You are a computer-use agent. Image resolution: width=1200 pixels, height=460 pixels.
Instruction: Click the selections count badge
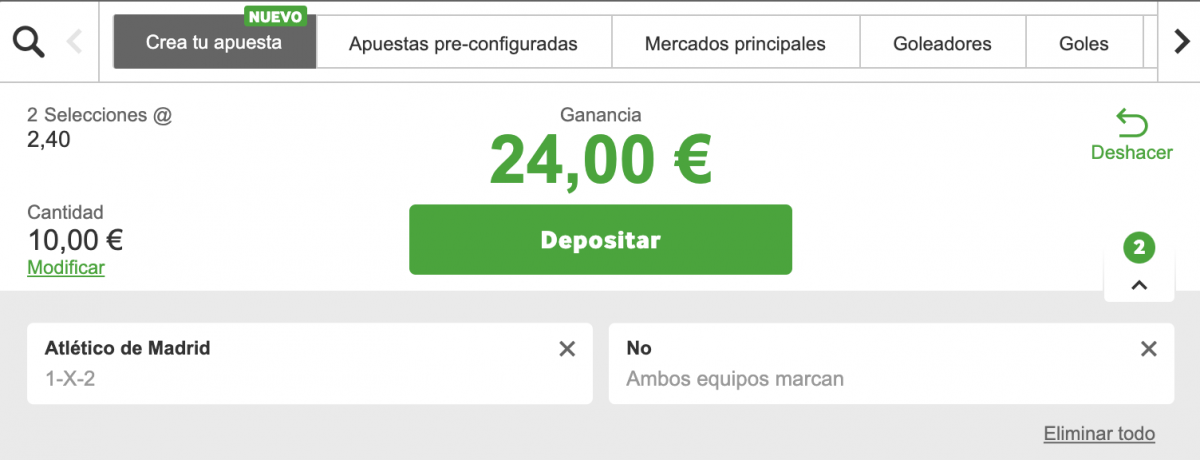(x=1139, y=247)
